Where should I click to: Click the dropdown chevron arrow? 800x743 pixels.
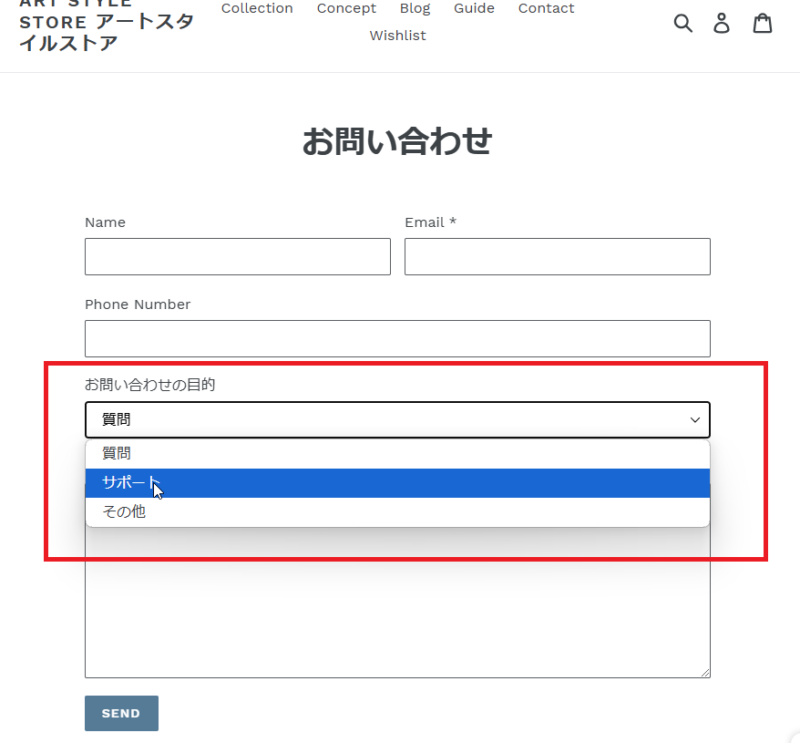(x=695, y=420)
